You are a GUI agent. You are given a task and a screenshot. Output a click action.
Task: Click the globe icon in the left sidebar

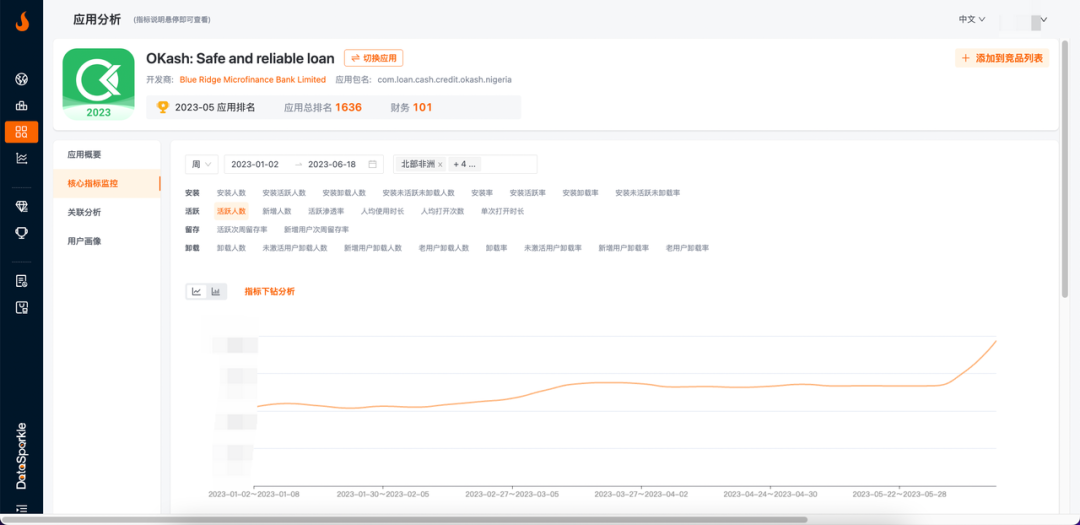(x=21, y=79)
